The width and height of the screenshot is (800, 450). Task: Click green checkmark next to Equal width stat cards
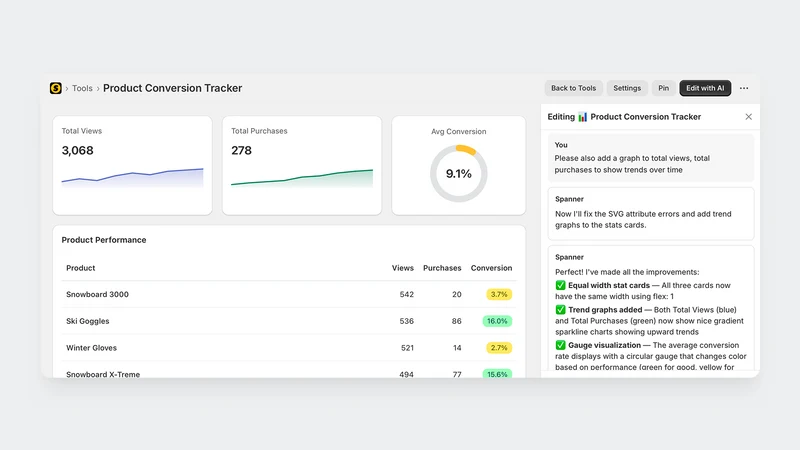[560, 285]
